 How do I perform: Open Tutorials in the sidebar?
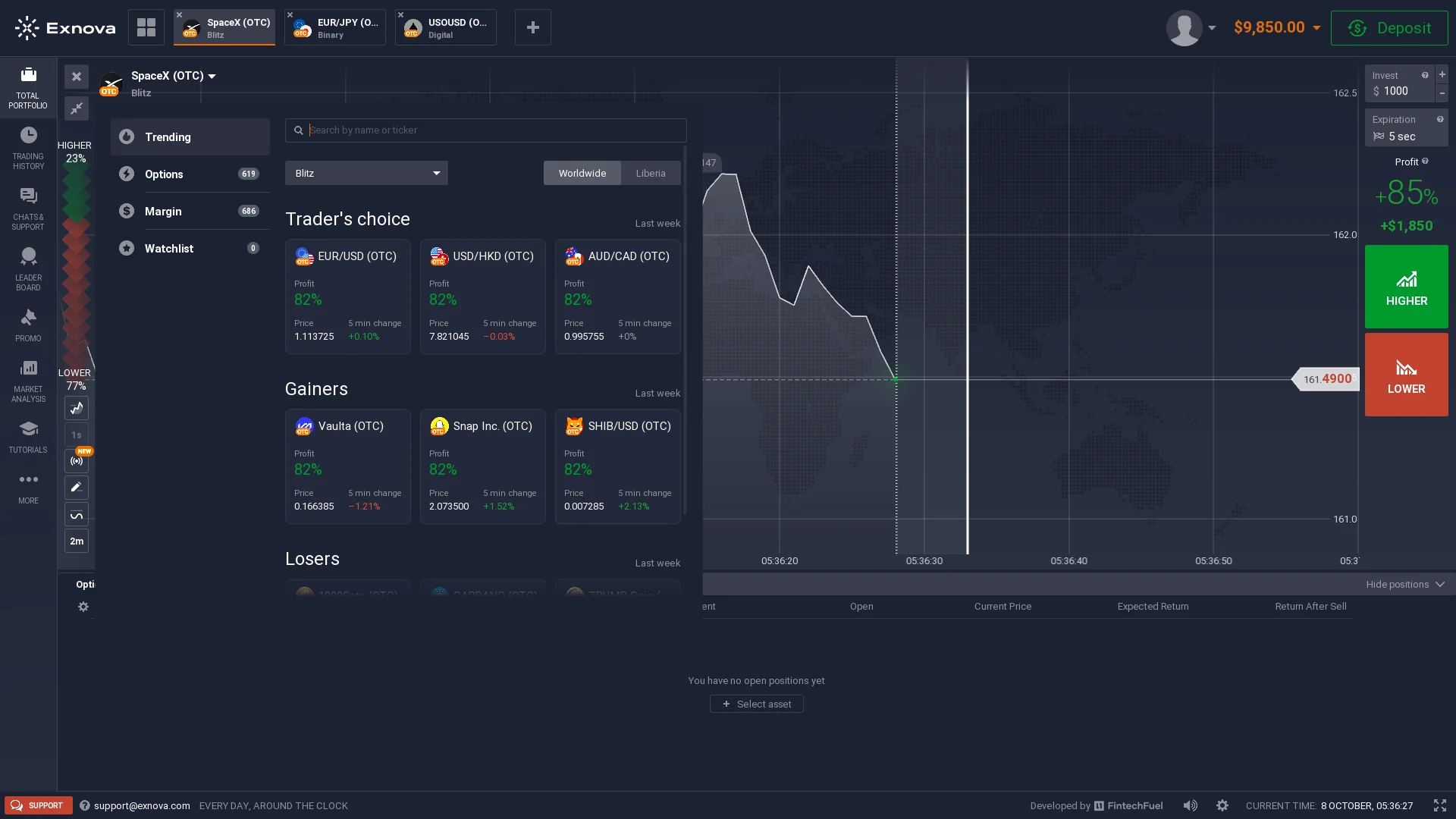[x=28, y=437]
